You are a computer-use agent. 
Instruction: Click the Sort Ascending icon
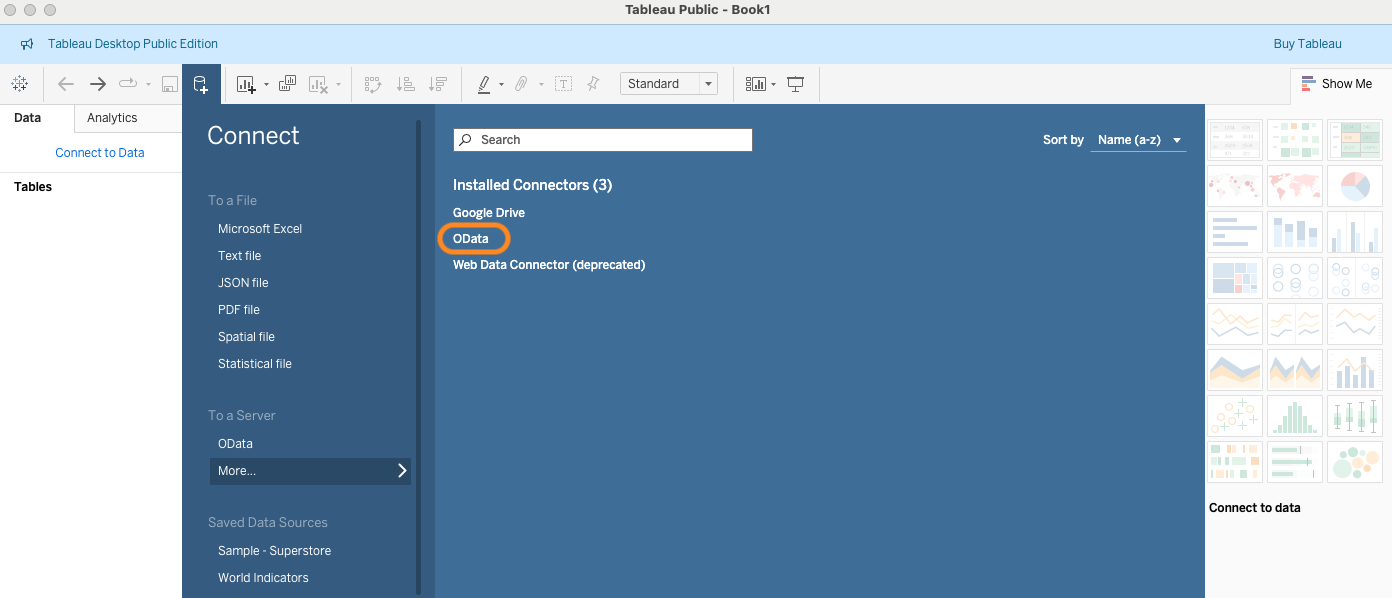pos(405,84)
